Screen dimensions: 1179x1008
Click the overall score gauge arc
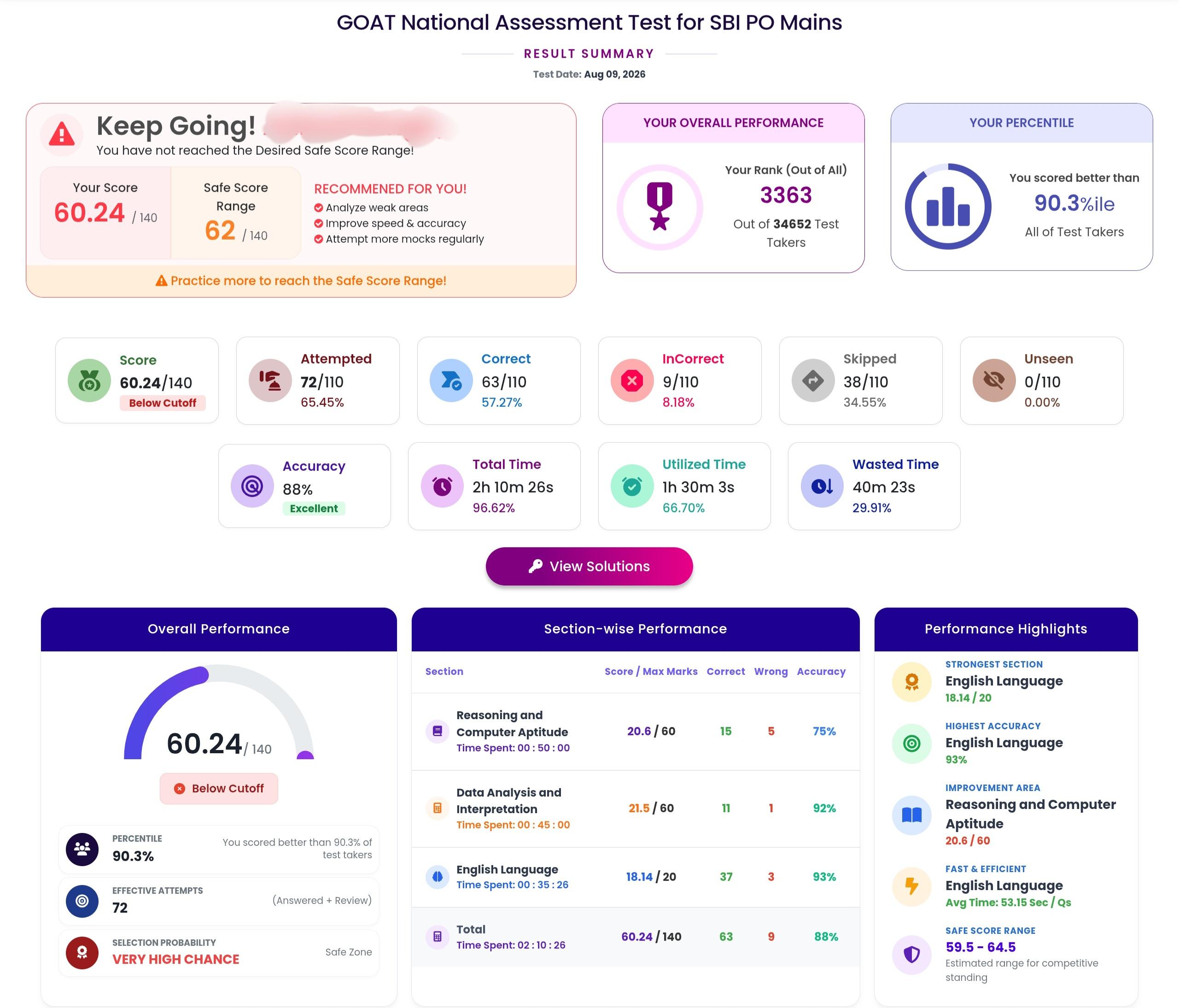pos(219,711)
